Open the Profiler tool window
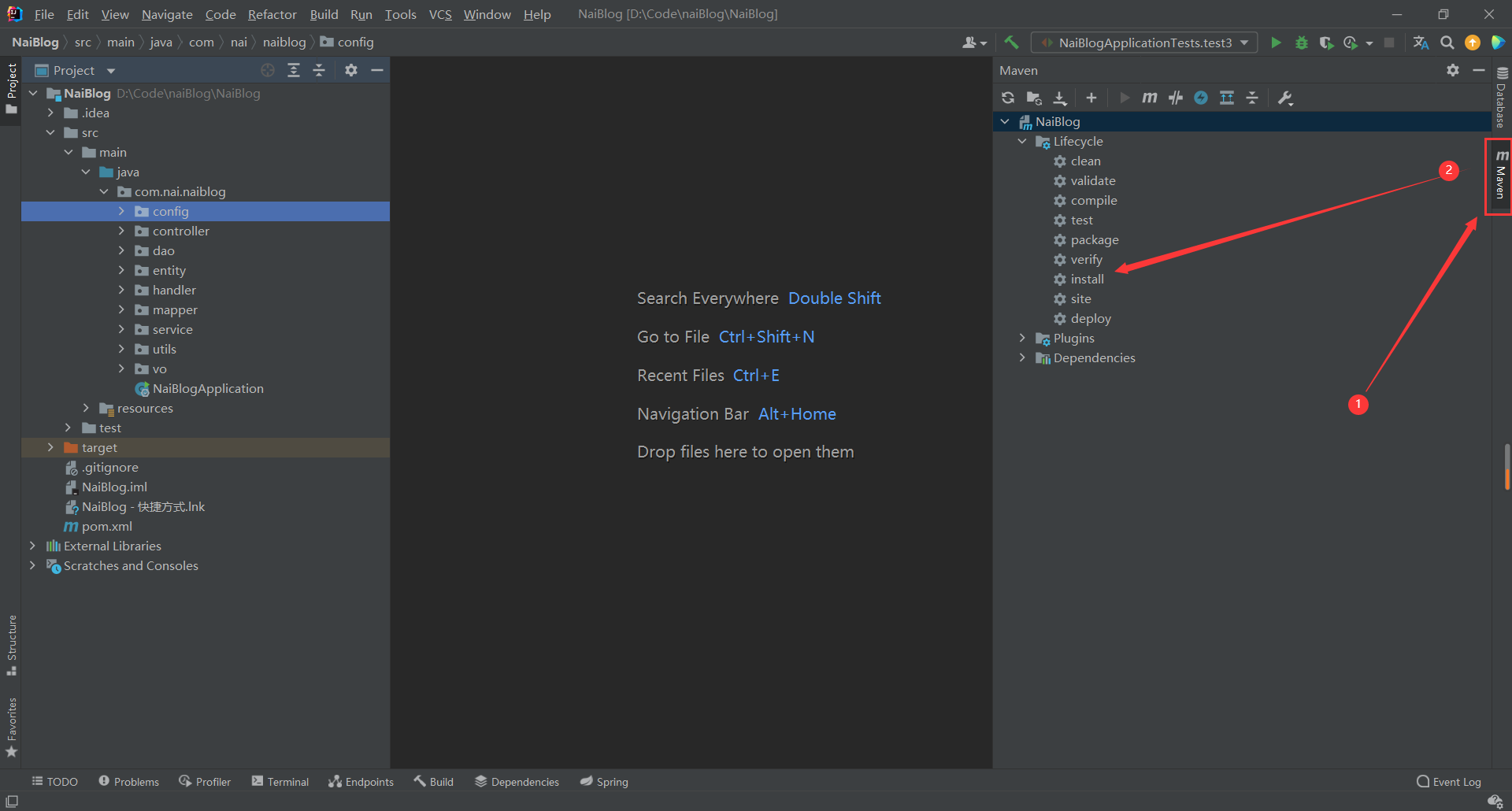 pos(205,781)
